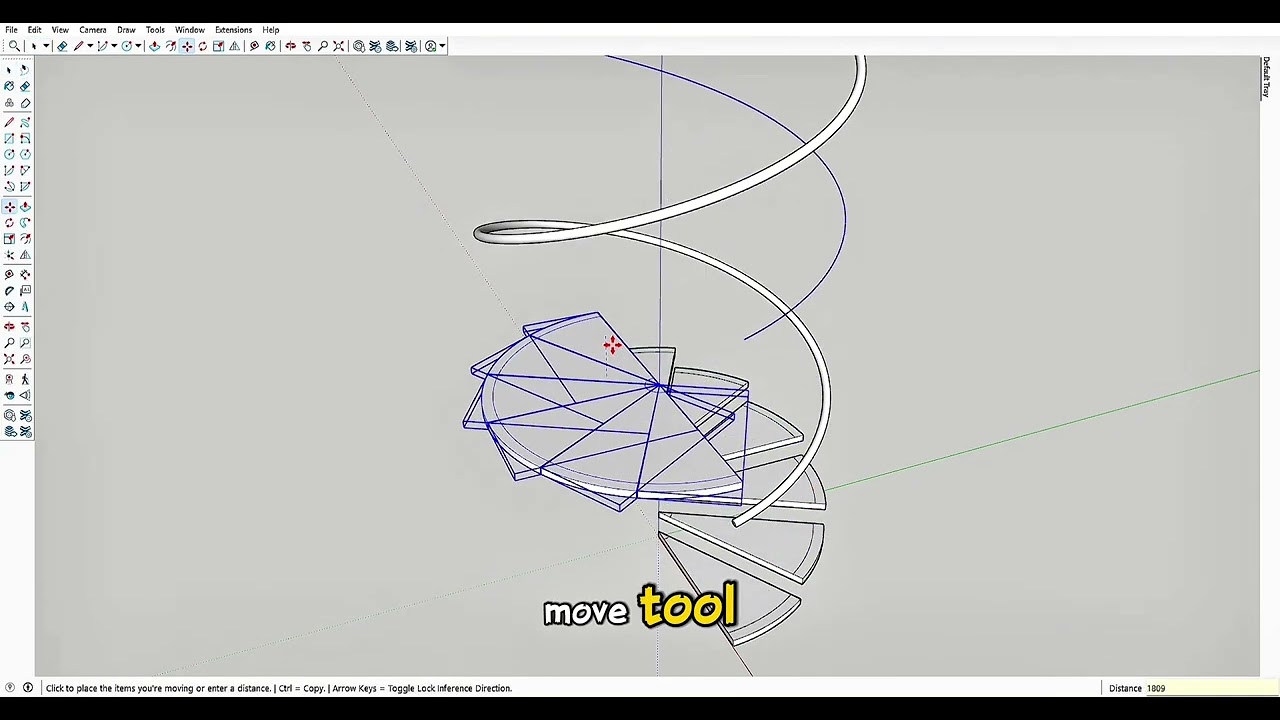Select the active Move tool in top toolbar
Screen dimensions: 1280x720
[x=186, y=46]
